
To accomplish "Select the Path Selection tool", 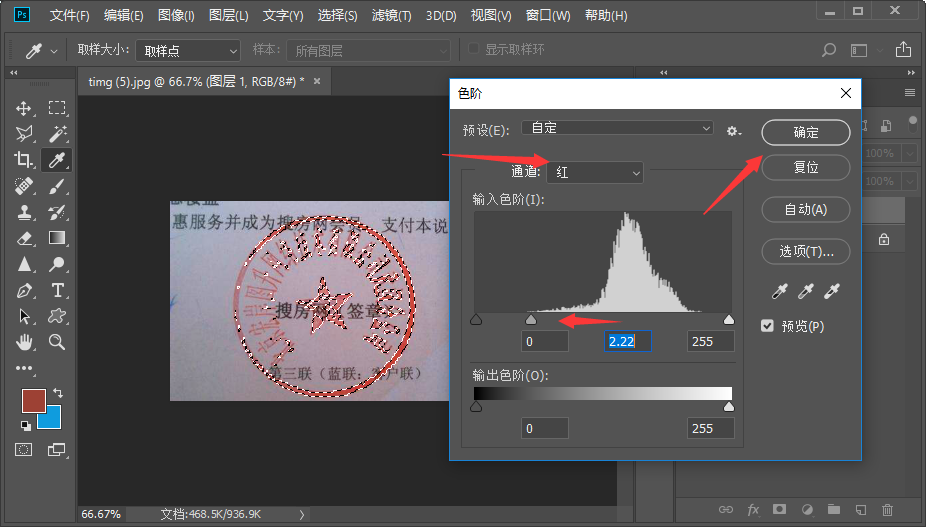I will tap(24, 316).
